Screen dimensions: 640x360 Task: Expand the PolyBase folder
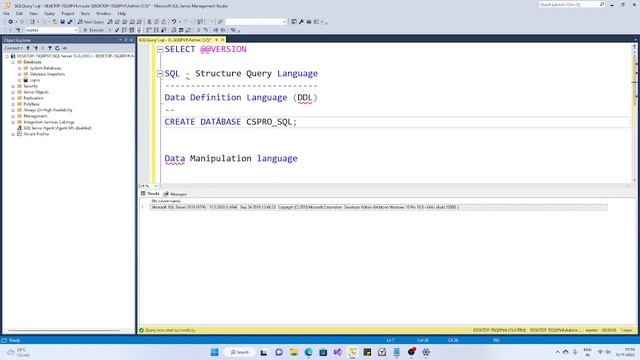pos(13,104)
